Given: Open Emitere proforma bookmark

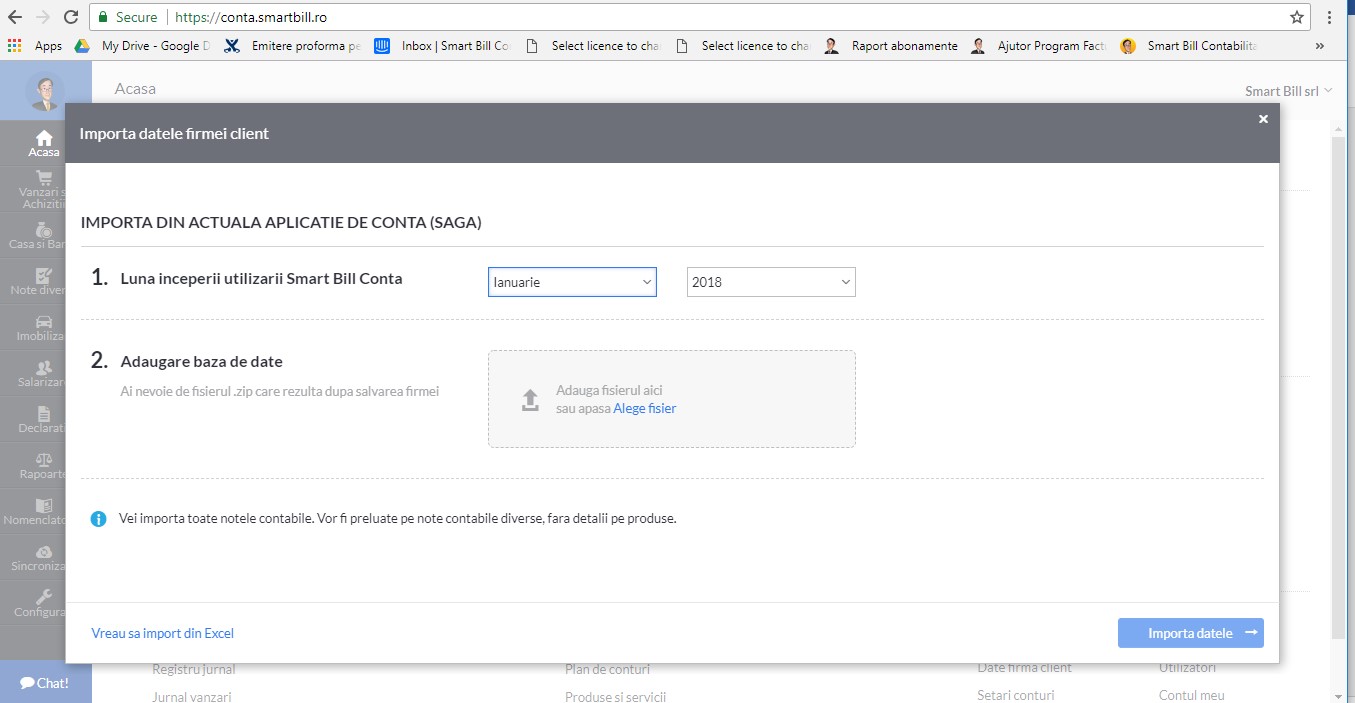Looking at the screenshot, I should tap(293, 46).
